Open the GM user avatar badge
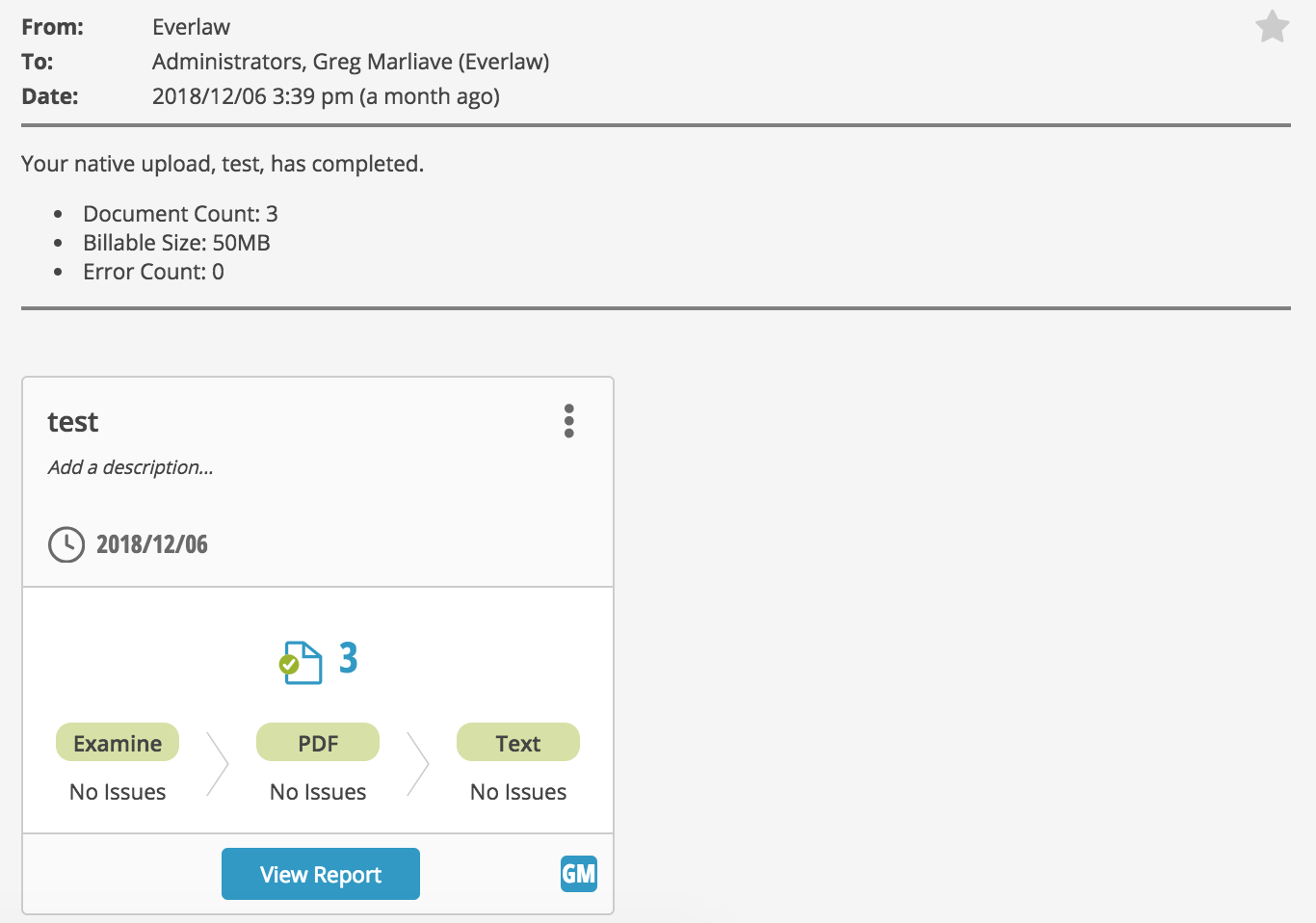The width and height of the screenshot is (1316, 923). click(579, 874)
